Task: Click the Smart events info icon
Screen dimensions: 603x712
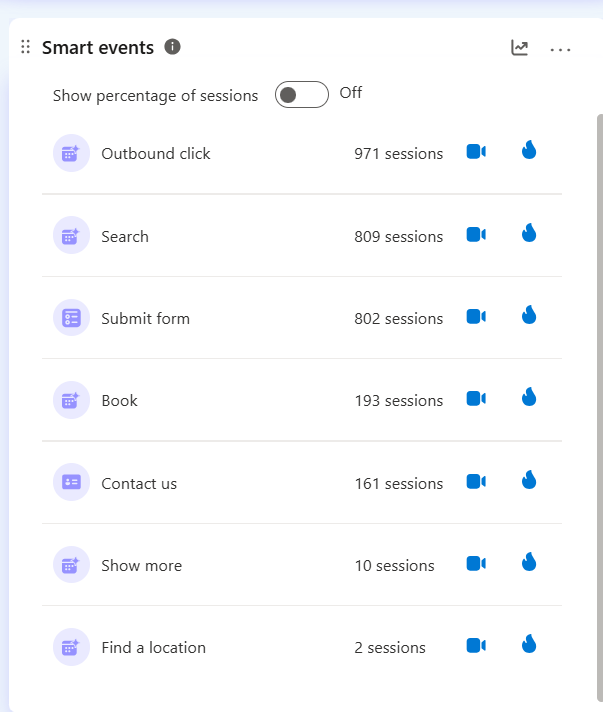Action: tap(172, 47)
